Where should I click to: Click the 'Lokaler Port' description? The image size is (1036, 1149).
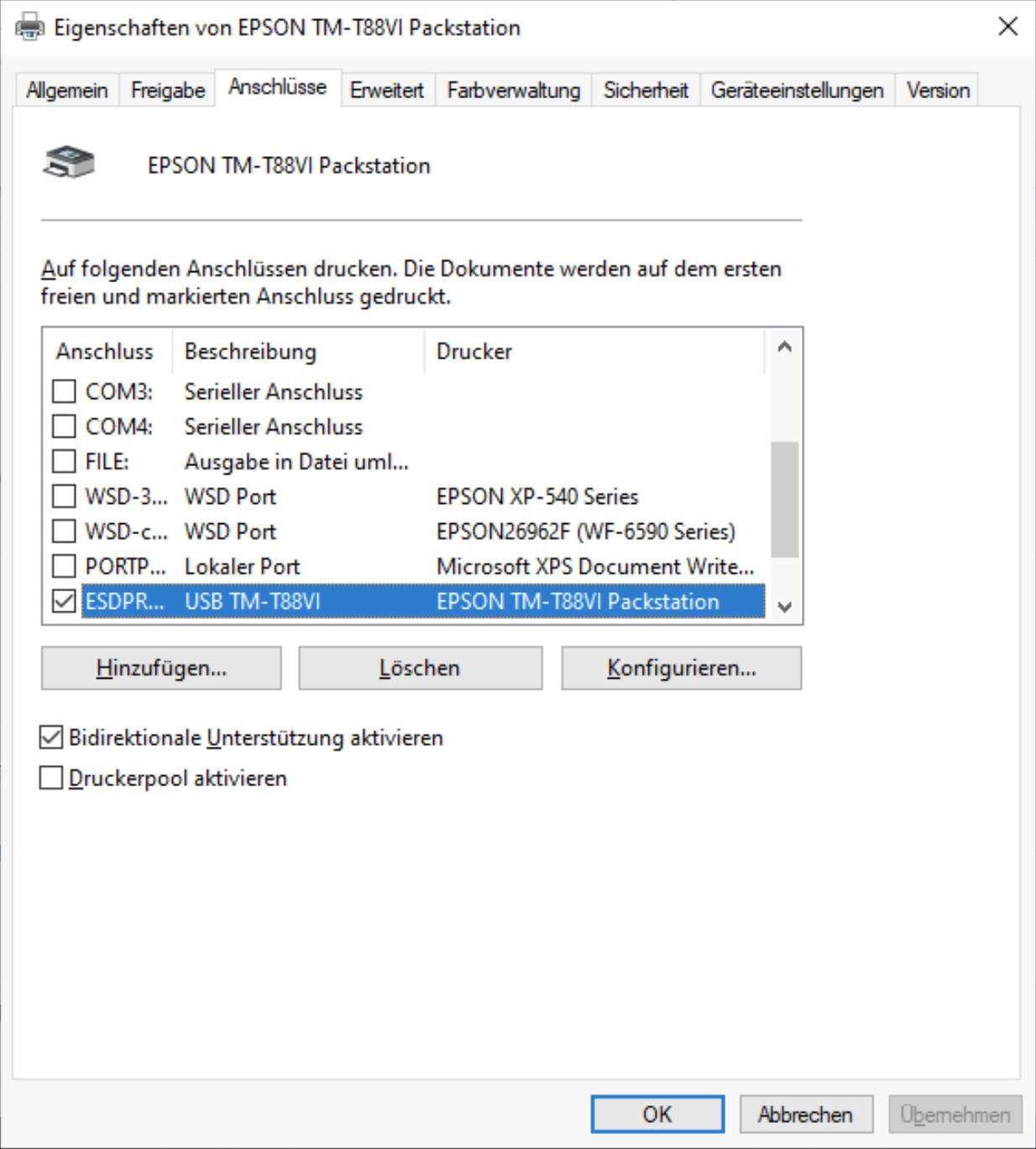tap(243, 567)
